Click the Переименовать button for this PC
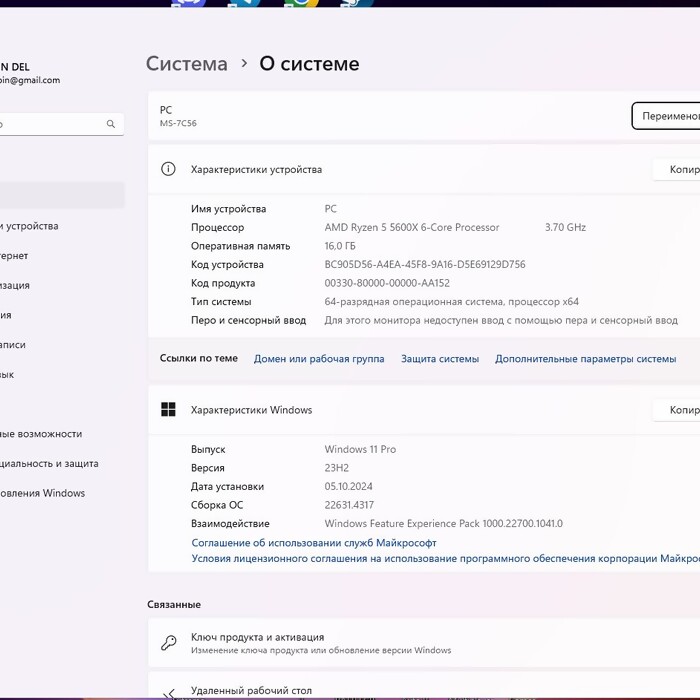Image resolution: width=700 pixels, height=700 pixels. [666, 116]
